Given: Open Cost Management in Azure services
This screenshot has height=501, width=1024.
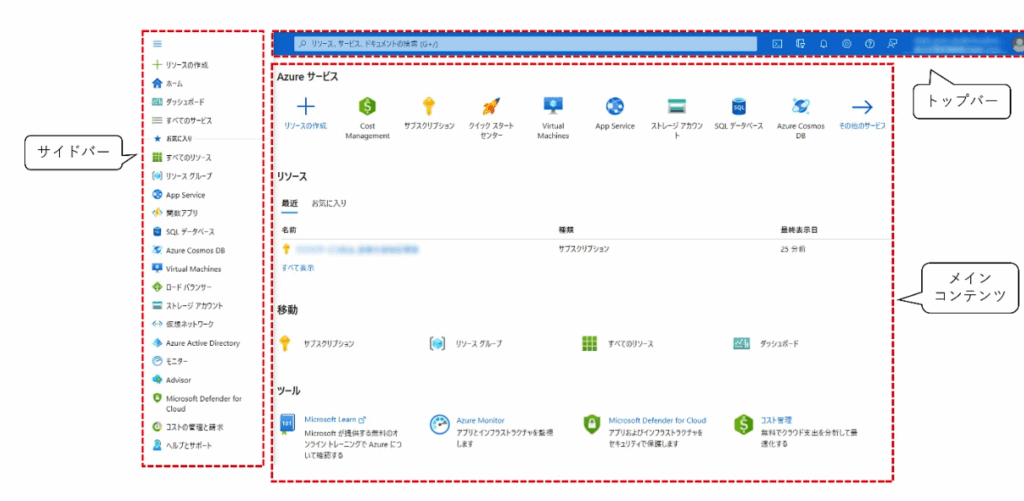Looking at the screenshot, I should (x=367, y=107).
